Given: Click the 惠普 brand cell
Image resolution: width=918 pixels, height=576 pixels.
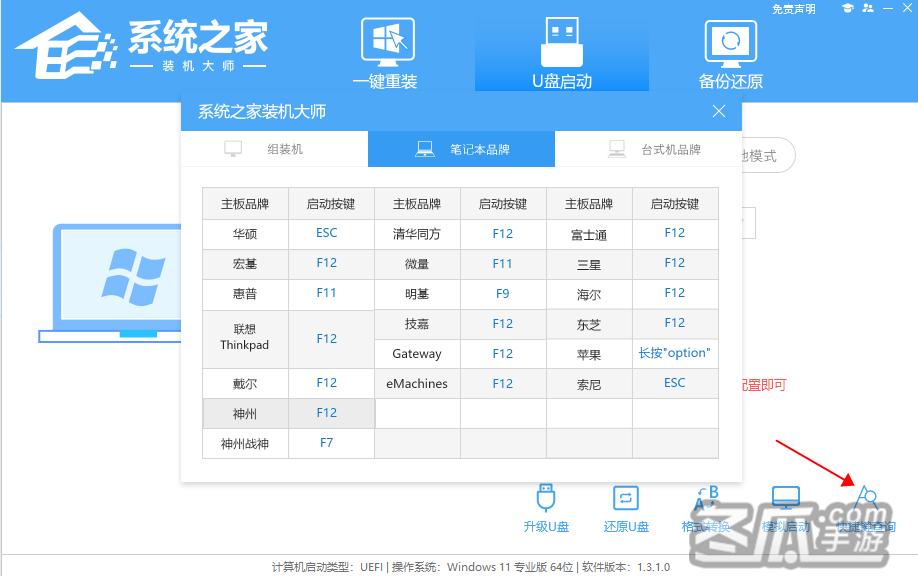Looking at the screenshot, I should (245, 294).
